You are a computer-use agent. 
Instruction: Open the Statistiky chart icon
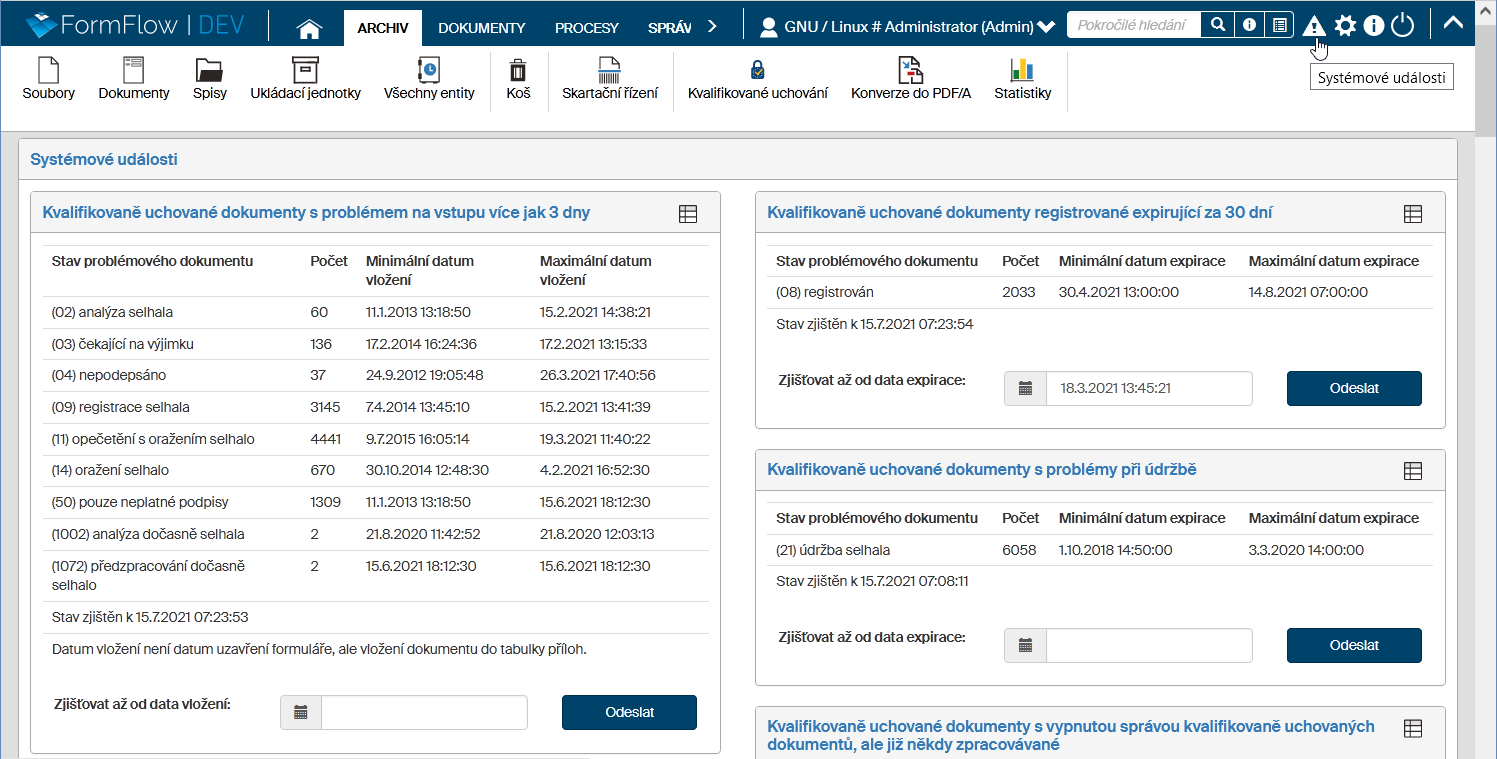click(1022, 79)
